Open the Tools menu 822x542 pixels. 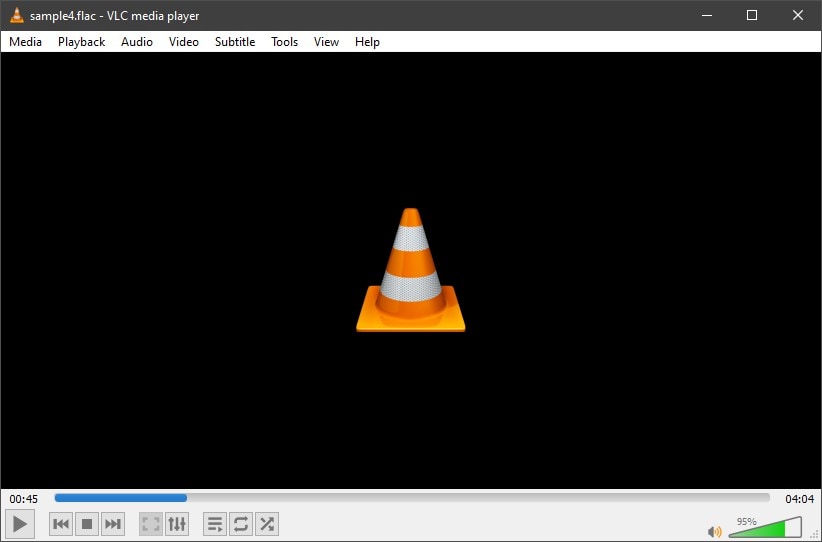pyautogui.click(x=285, y=42)
